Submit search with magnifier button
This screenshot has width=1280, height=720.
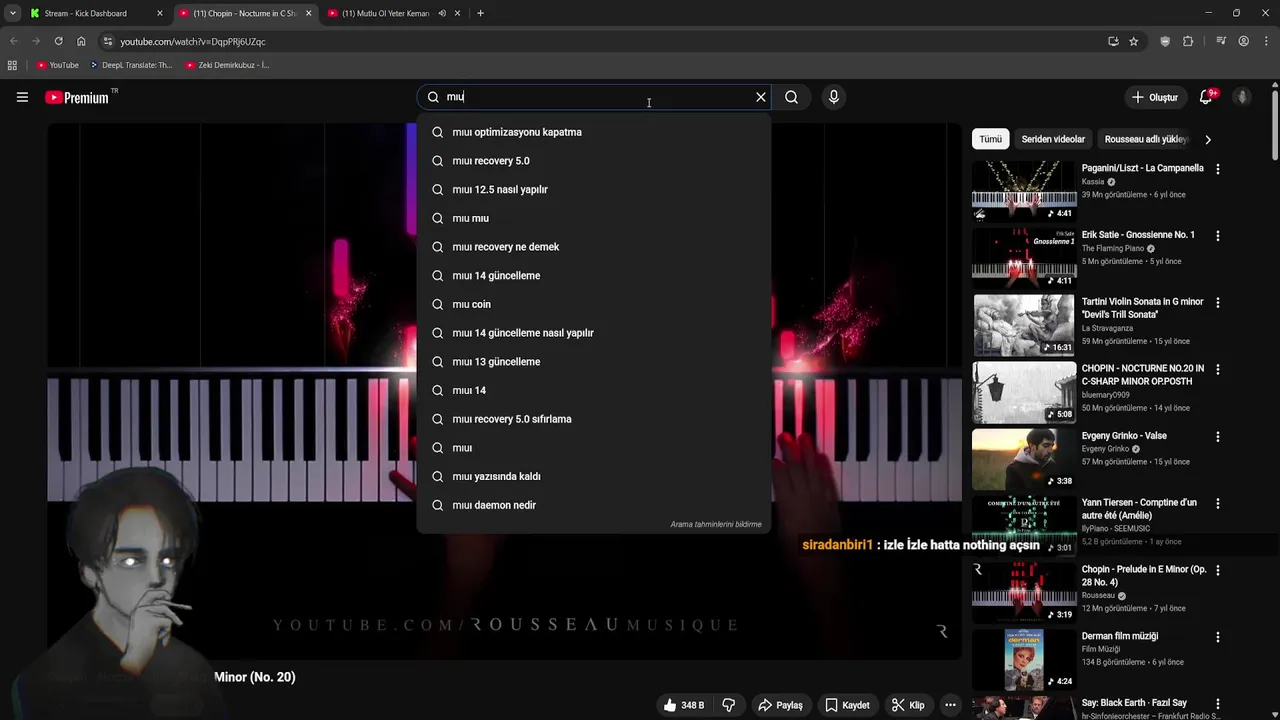(x=791, y=97)
